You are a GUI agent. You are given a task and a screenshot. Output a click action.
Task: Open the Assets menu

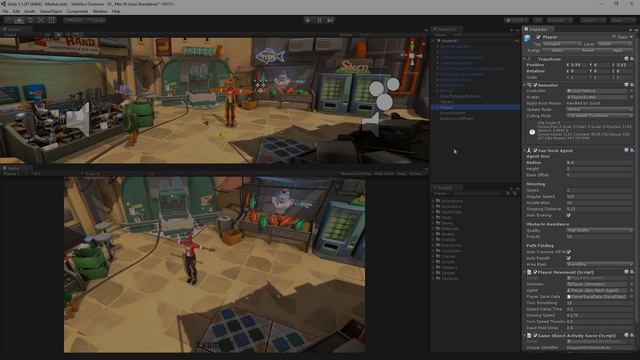click(30, 11)
